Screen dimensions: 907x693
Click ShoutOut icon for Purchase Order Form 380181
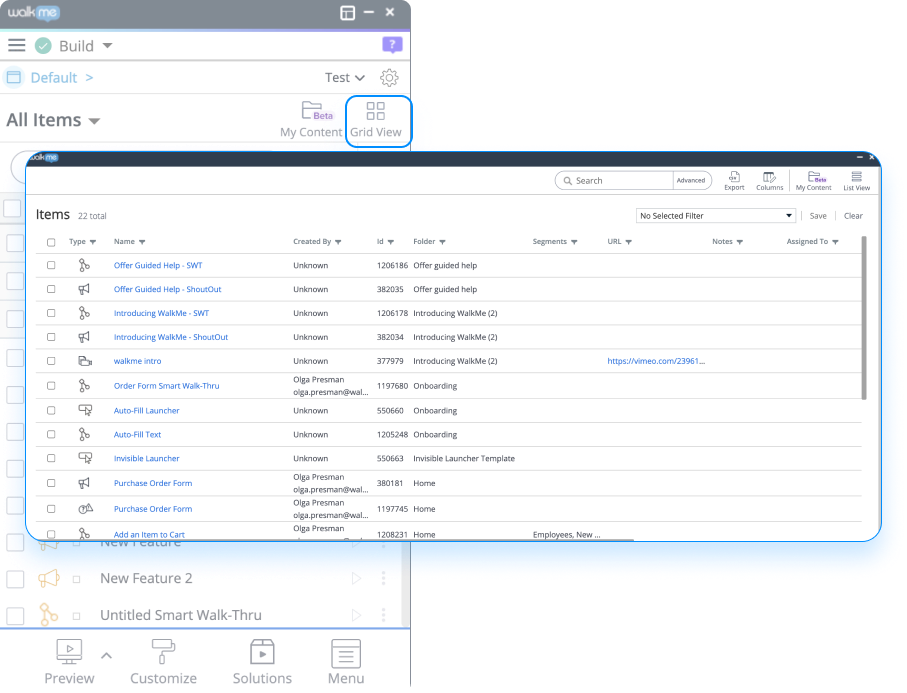pyautogui.click(x=84, y=483)
